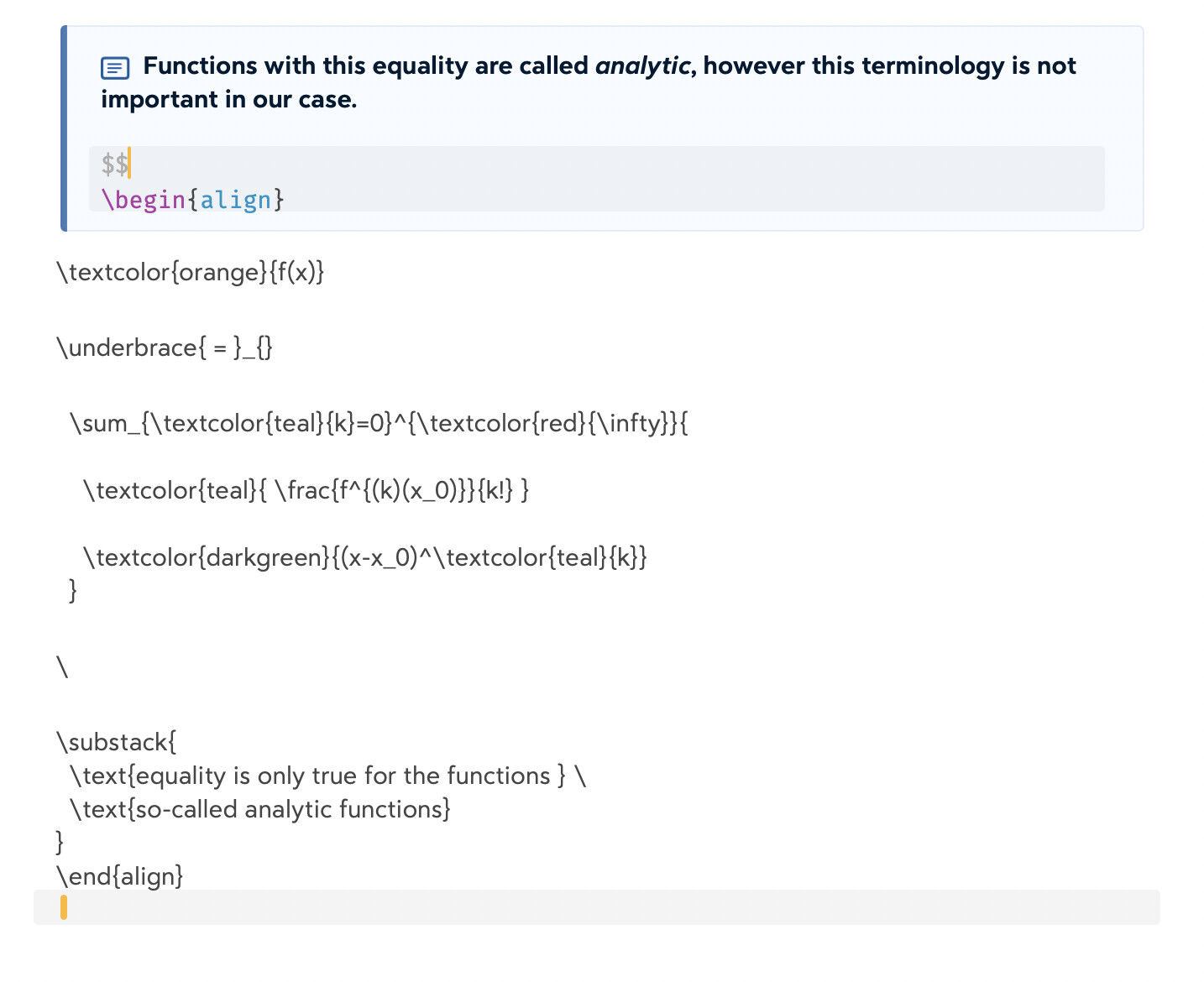The width and height of the screenshot is (1204, 982).
Task: Click the "$$" line in the code block
Action: click(x=114, y=164)
